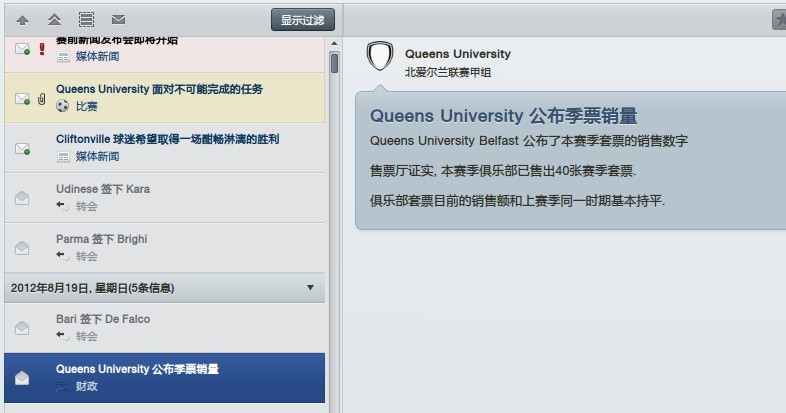Click the message heading Queens University 公布季票销量
Viewport: 786px width, 413px height.
[x=503, y=116]
